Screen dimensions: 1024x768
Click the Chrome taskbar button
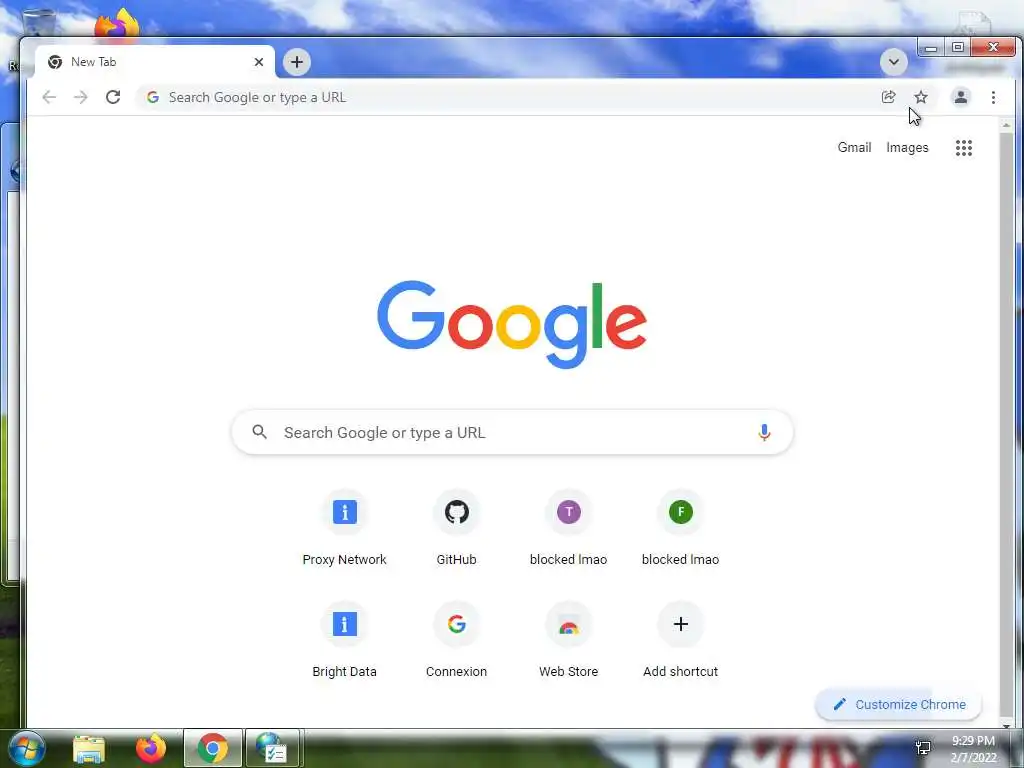point(213,748)
